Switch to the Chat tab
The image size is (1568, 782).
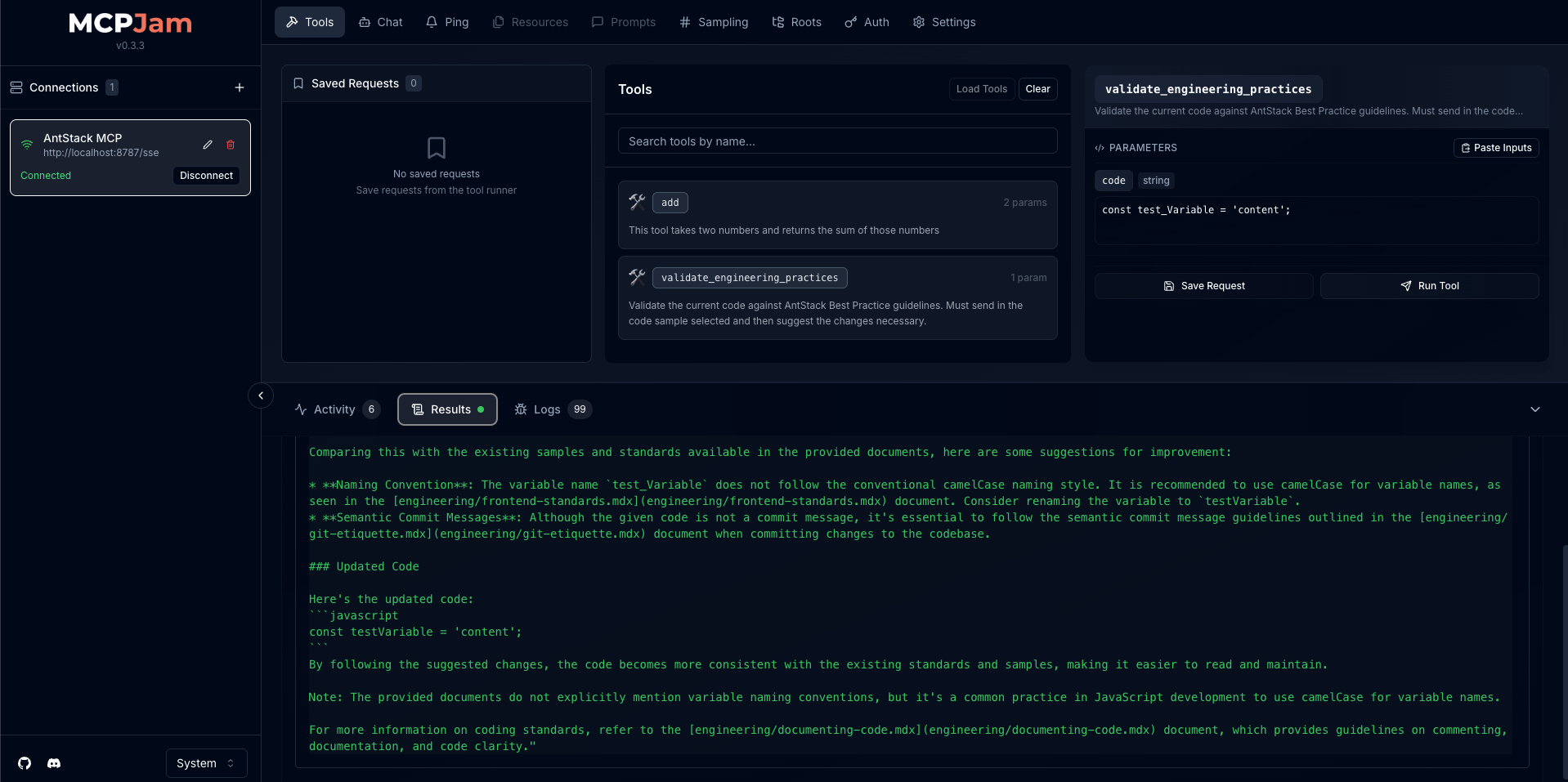pyautogui.click(x=380, y=22)
